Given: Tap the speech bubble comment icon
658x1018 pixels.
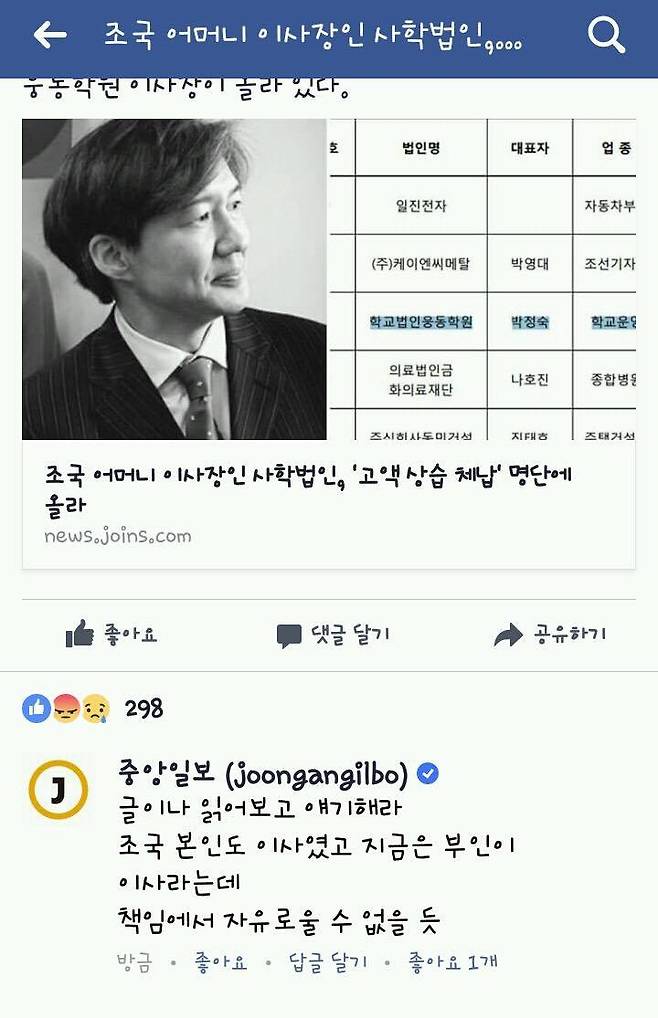Looking at the screenshot, I should 289,636.
